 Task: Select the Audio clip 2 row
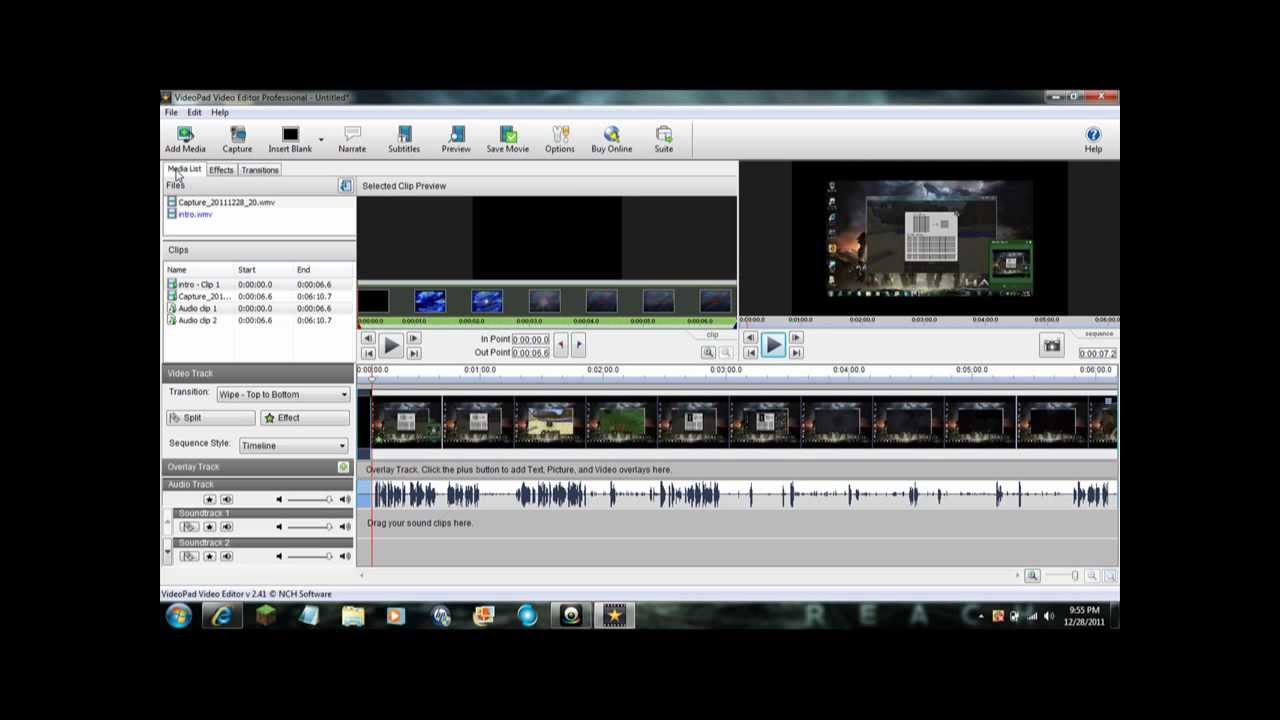259,320
